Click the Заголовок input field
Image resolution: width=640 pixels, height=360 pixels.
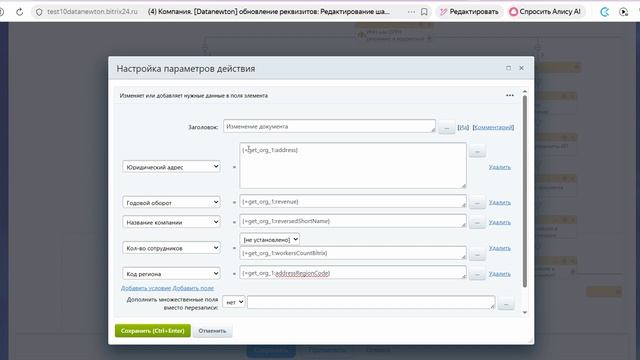(329, 126)
